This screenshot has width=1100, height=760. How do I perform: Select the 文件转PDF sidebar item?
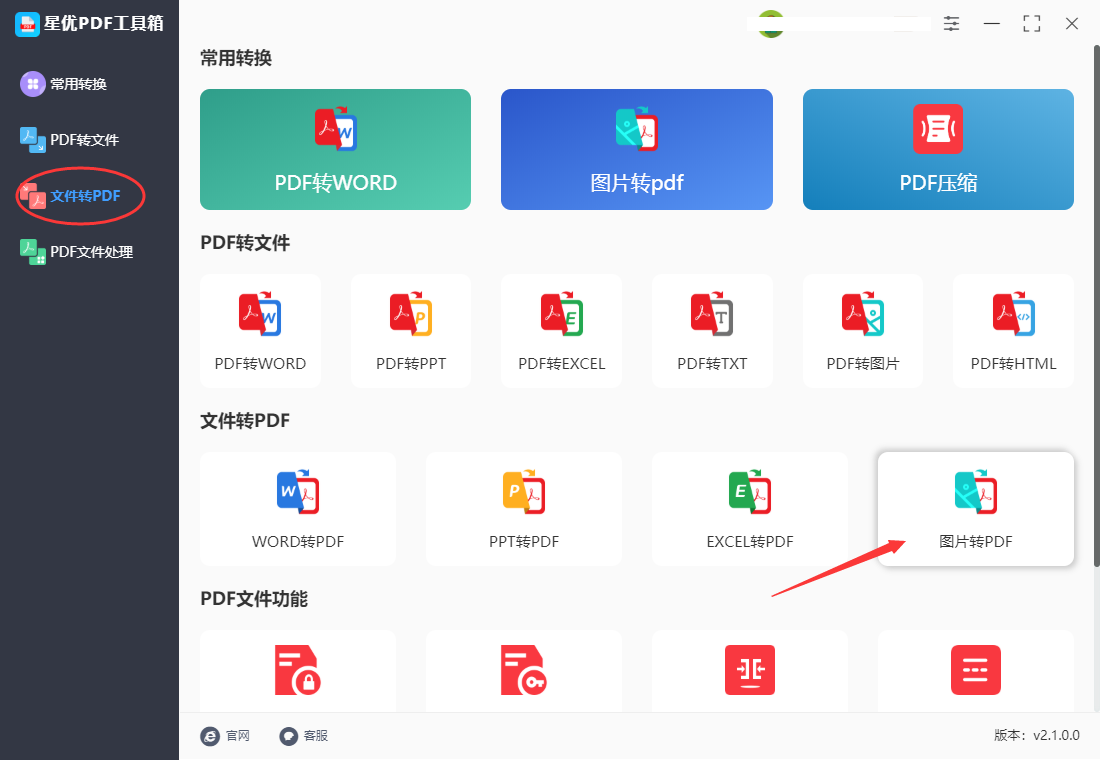pyautogui.click(x=70, y=196)
